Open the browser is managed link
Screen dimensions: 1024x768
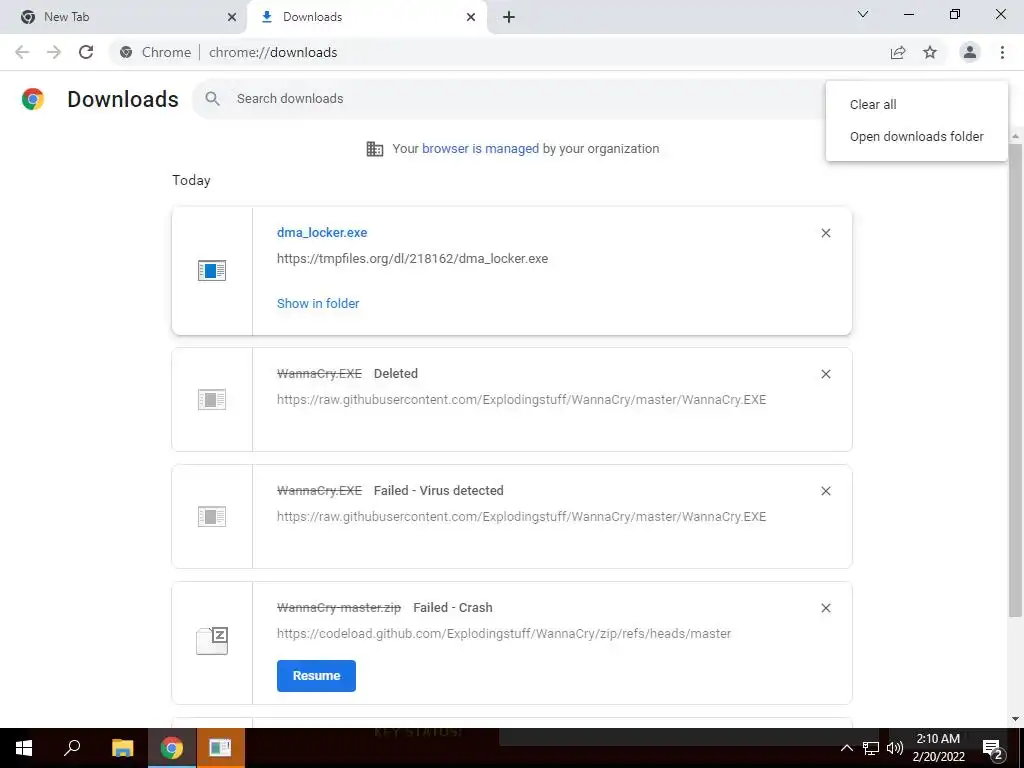tap(480, 149)
